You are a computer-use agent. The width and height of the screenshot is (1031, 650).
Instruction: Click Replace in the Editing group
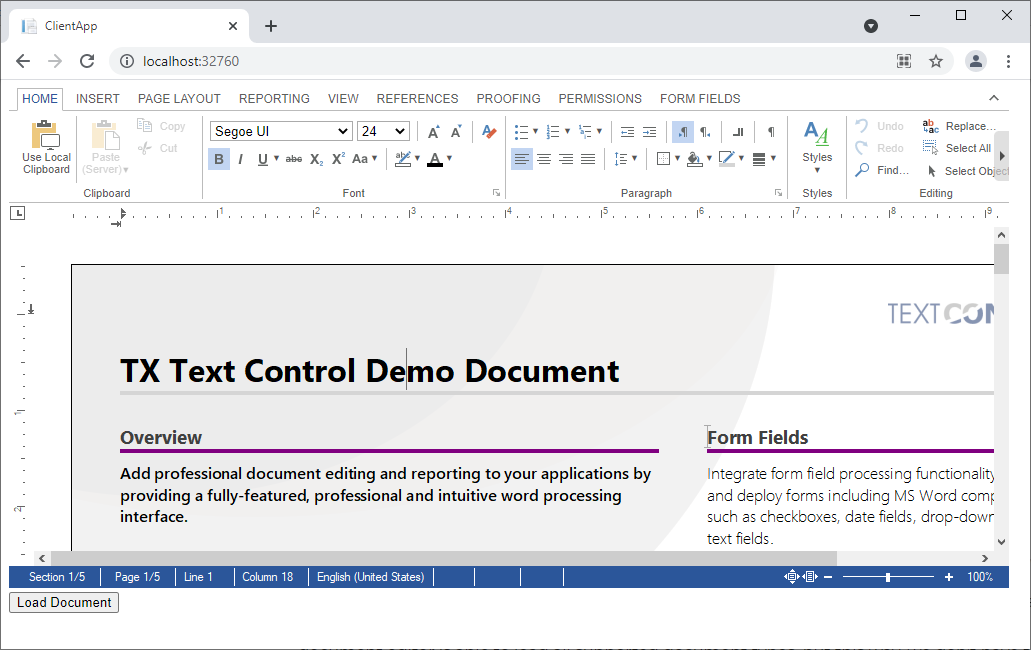(x=959, y=126)
